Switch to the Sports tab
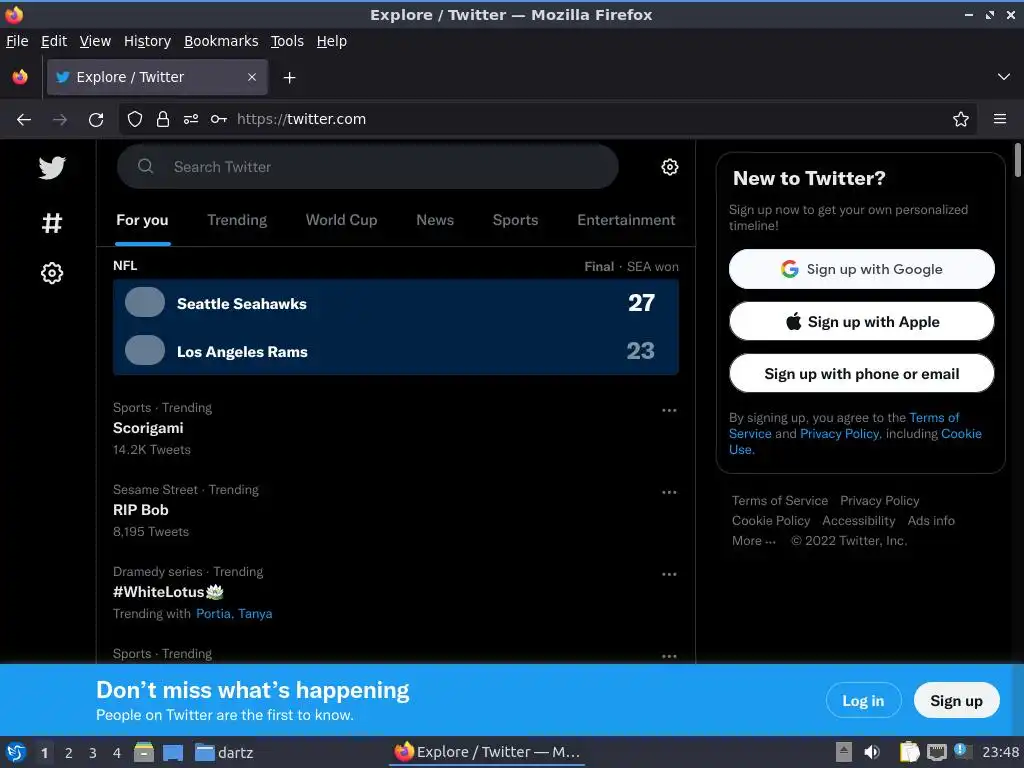This screenshot has height=768, width=1024. click(515, 220)
